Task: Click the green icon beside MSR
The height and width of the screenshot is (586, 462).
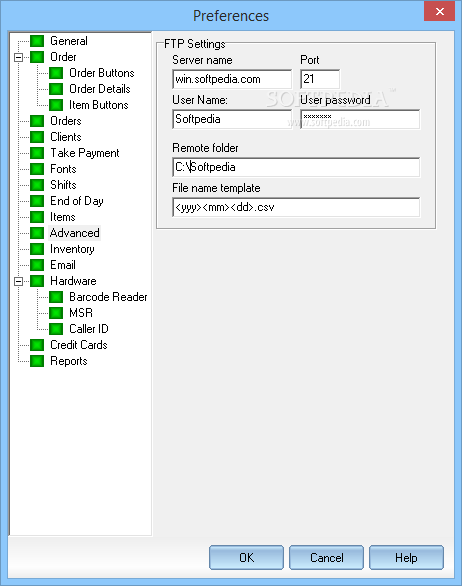Action: coord(56,313)
